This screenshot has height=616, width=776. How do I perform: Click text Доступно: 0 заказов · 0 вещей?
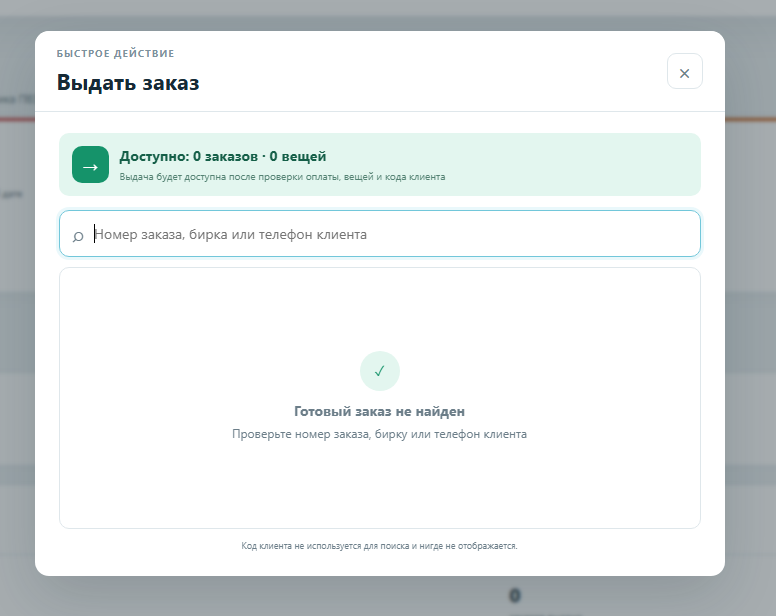click(x=223, y=156)
